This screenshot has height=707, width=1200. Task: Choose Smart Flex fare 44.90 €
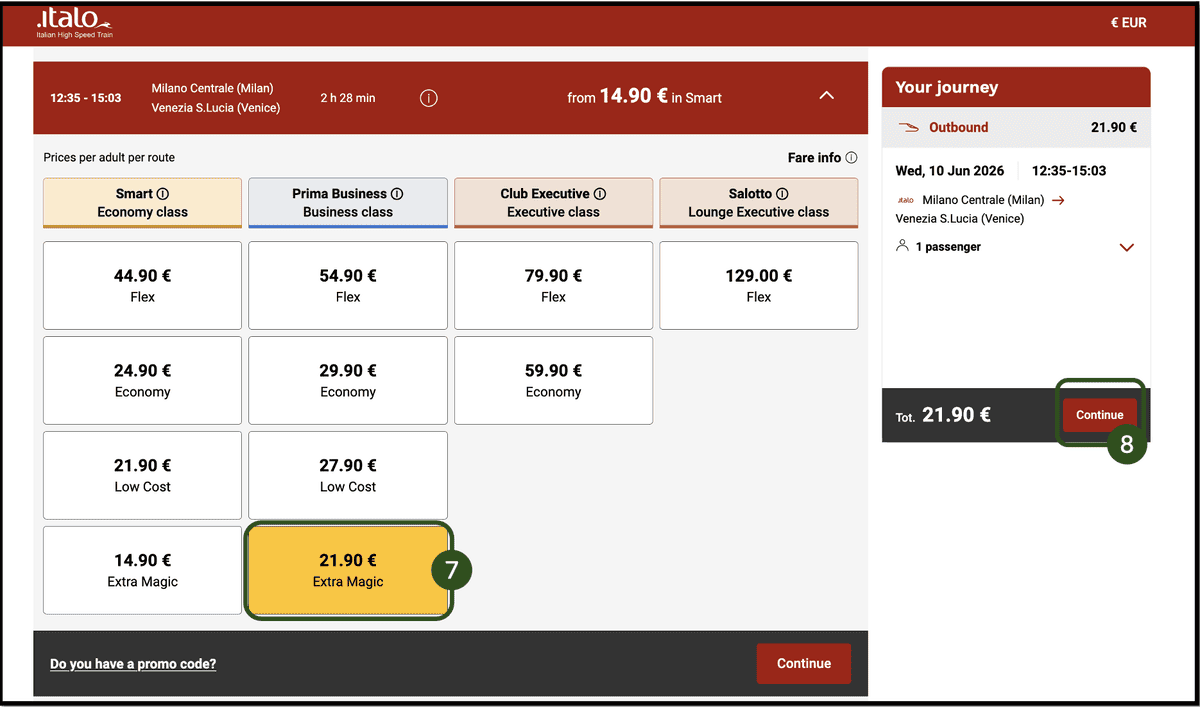click(142, 285)
